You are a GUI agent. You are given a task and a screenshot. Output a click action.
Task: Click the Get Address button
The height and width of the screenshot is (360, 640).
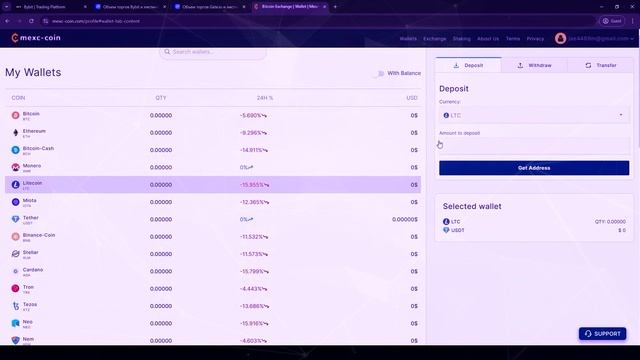[534, 168]
